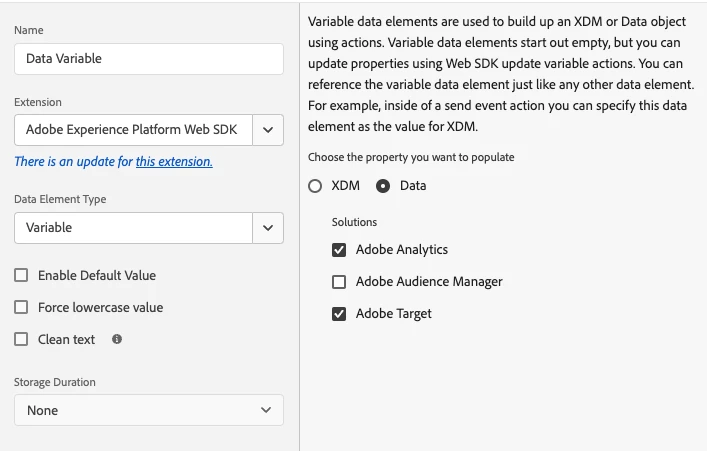Enable the Default Value checkbox
The image size is (707, 451).
21,276
